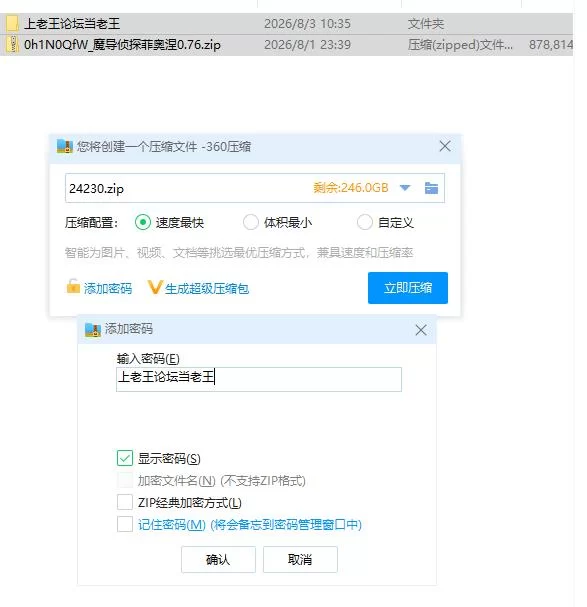Image resolution: width=587 pixels, height=607 pixels.
Task: Click the 360压缩 logo in the compress dialog title
Action: (64, 146)
